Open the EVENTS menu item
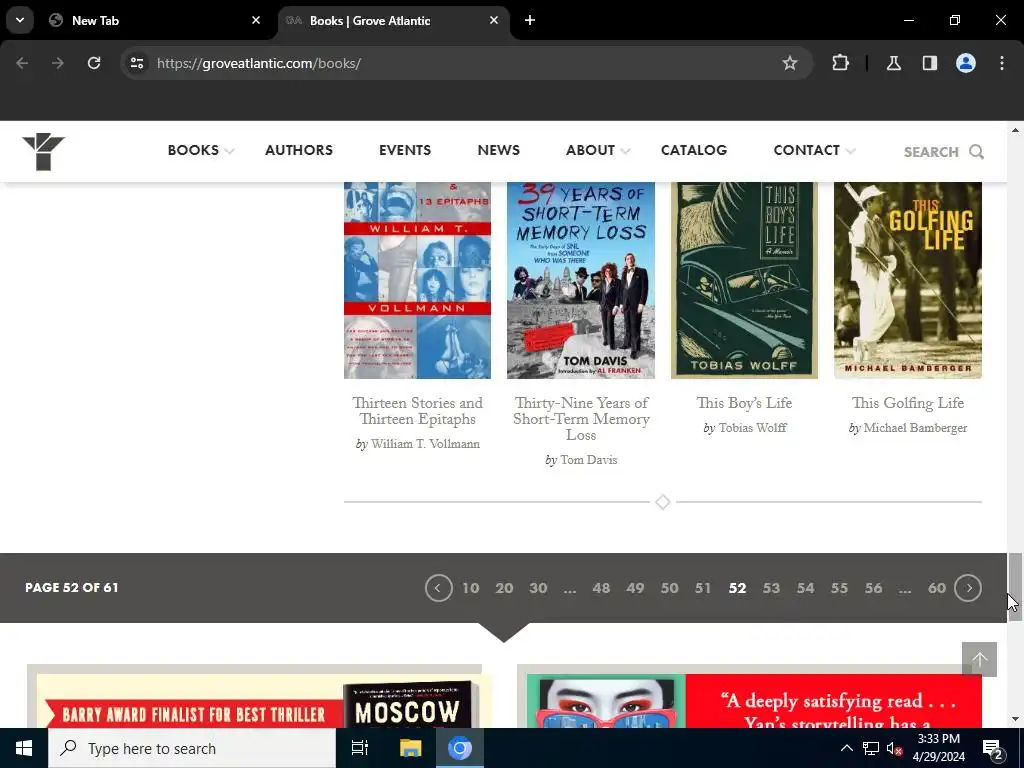1024x768 pixels. tap(405, 150)
